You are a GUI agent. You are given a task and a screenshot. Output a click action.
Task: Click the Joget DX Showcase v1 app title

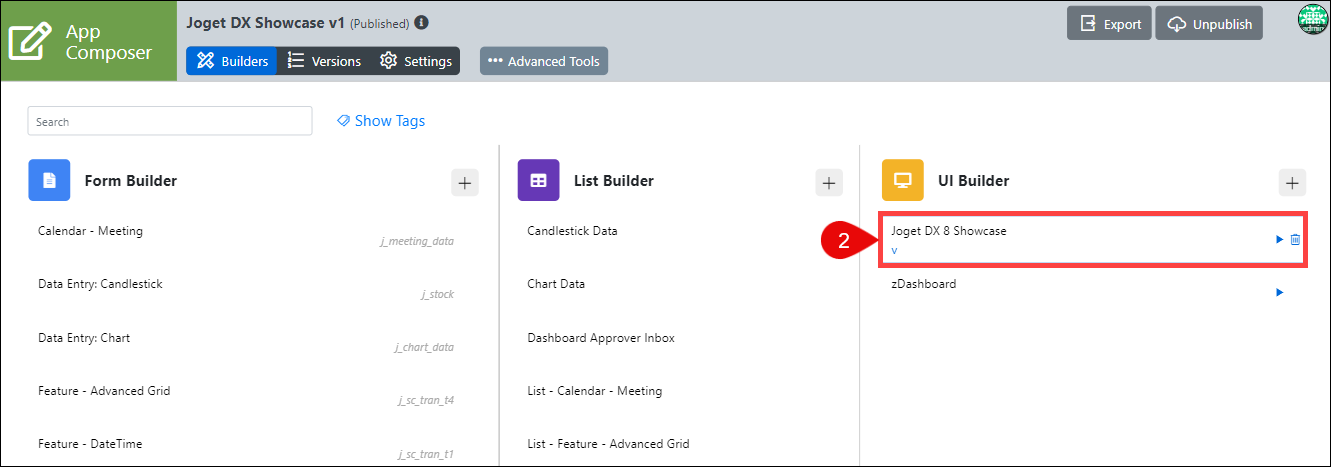point(265,22)
